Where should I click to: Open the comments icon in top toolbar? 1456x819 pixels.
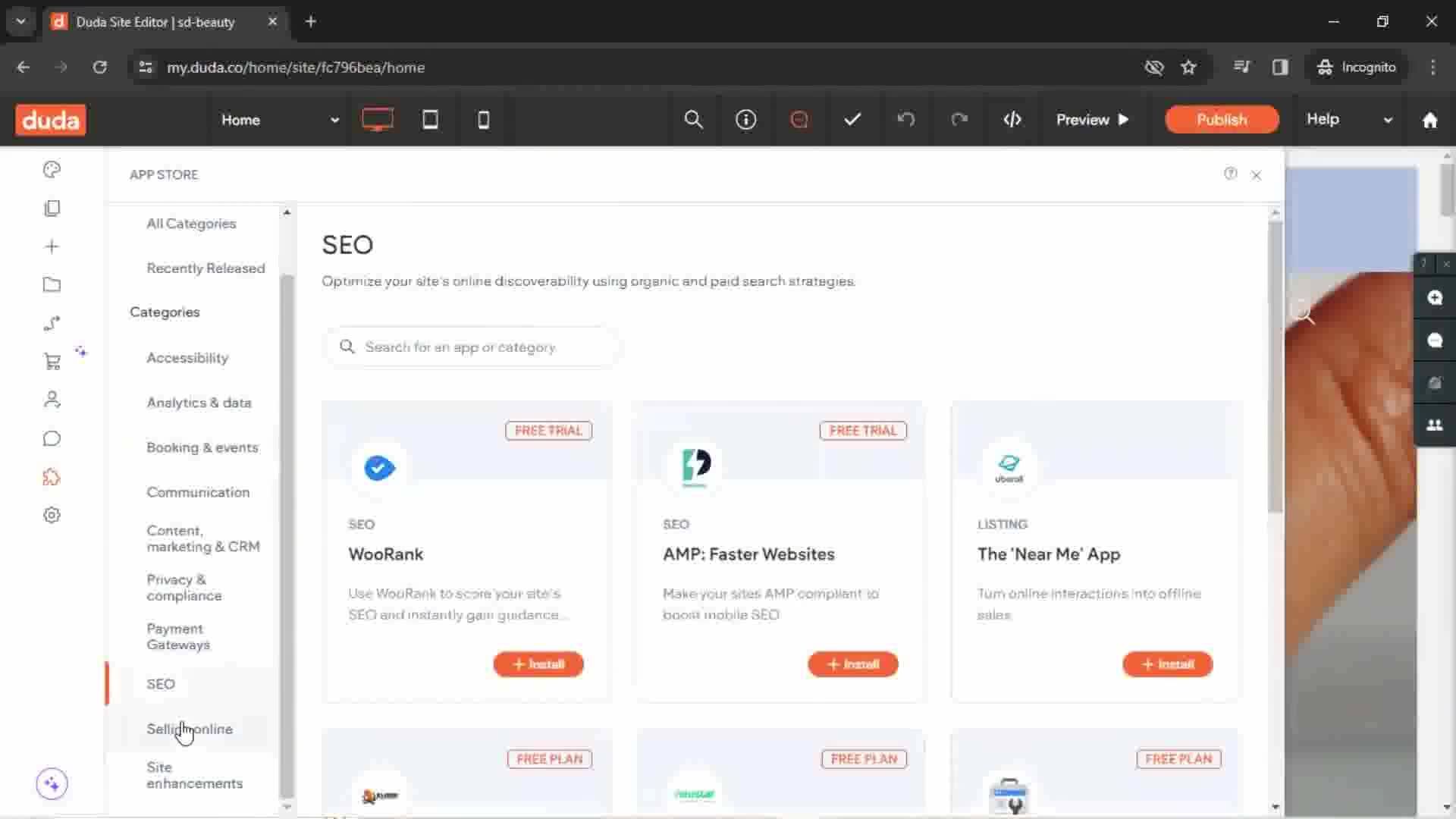pyautogui.click(x=799, y=120)
